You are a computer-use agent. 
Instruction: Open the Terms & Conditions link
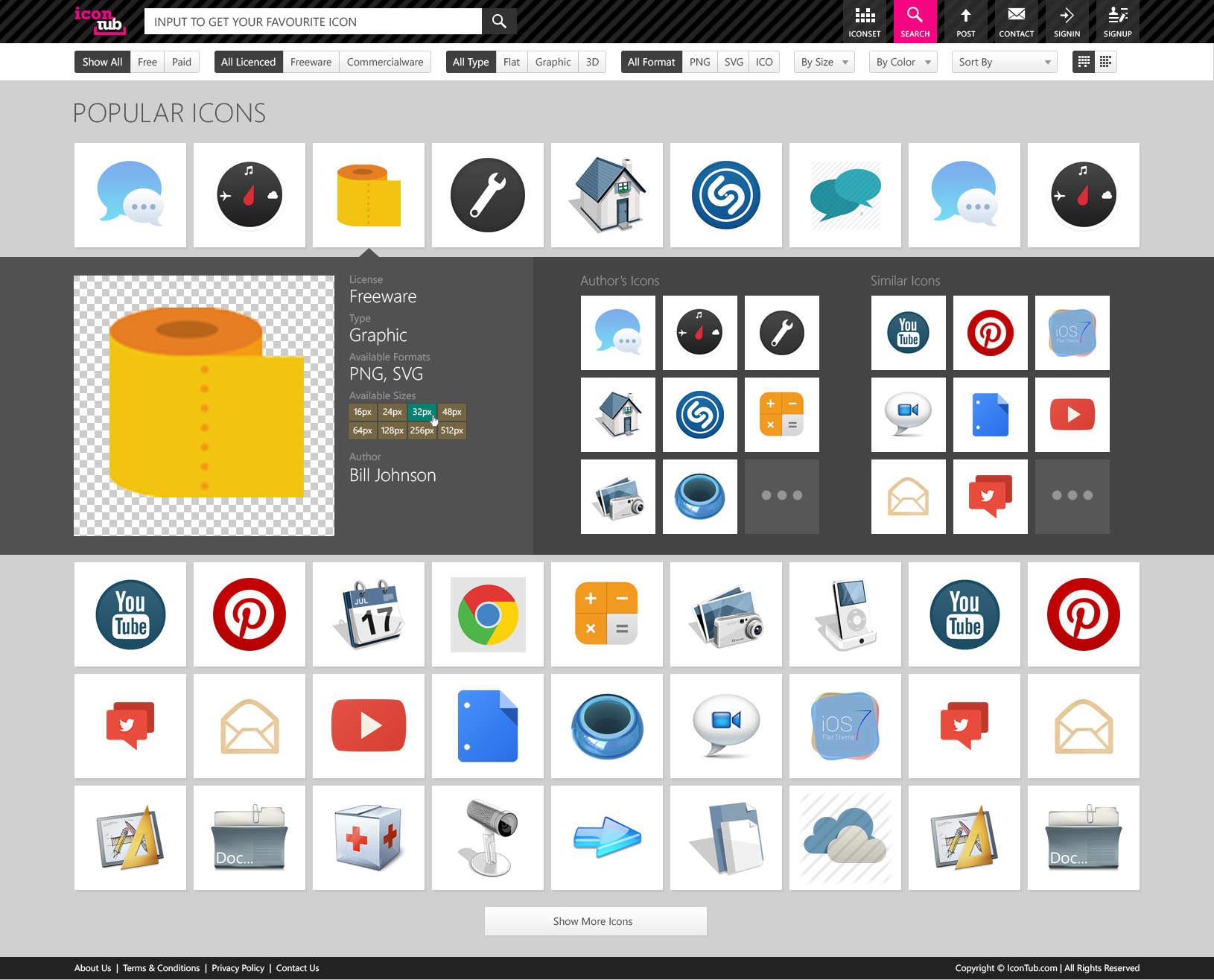[162, 968]
